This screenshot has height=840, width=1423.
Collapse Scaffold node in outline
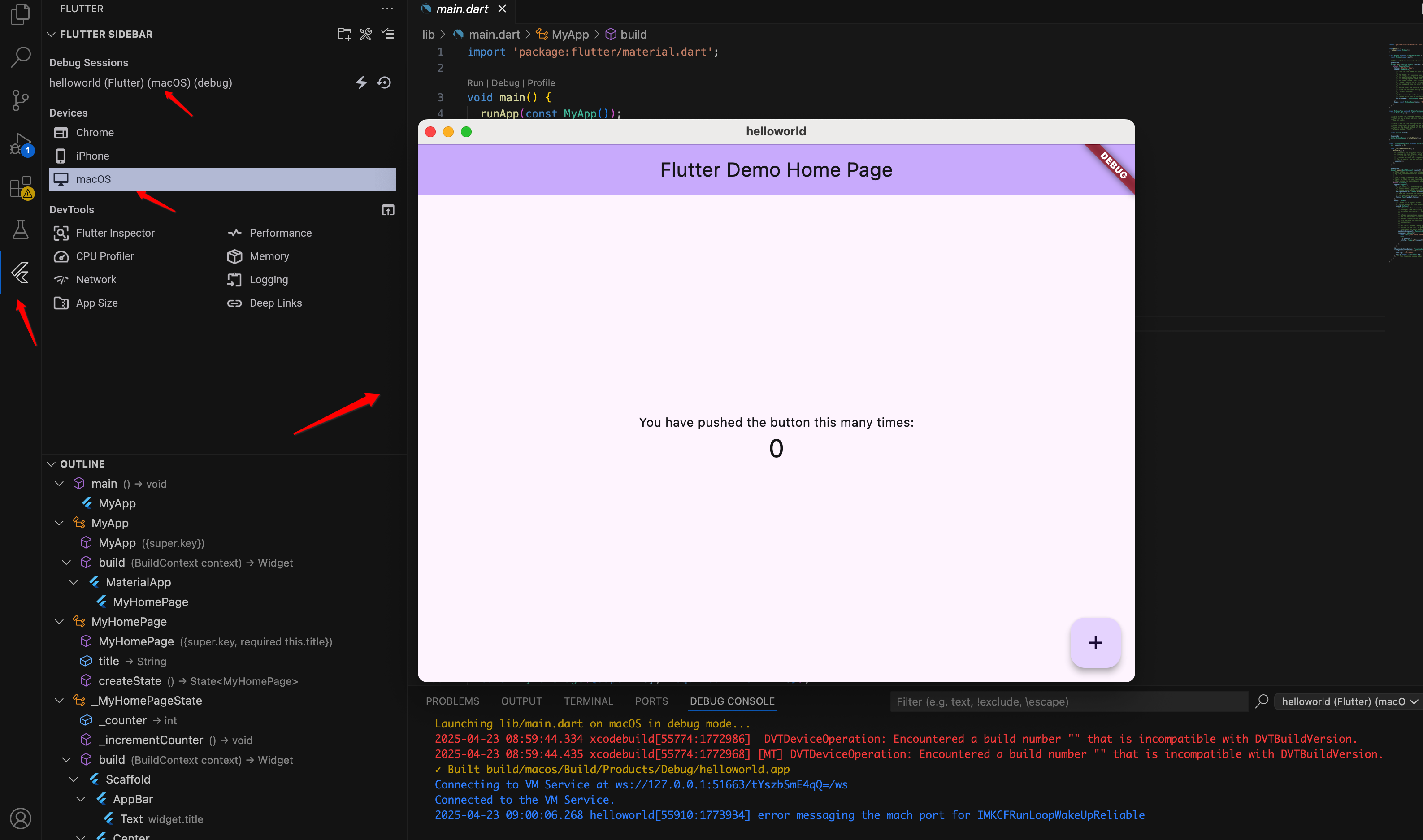(x=74, y=779)
